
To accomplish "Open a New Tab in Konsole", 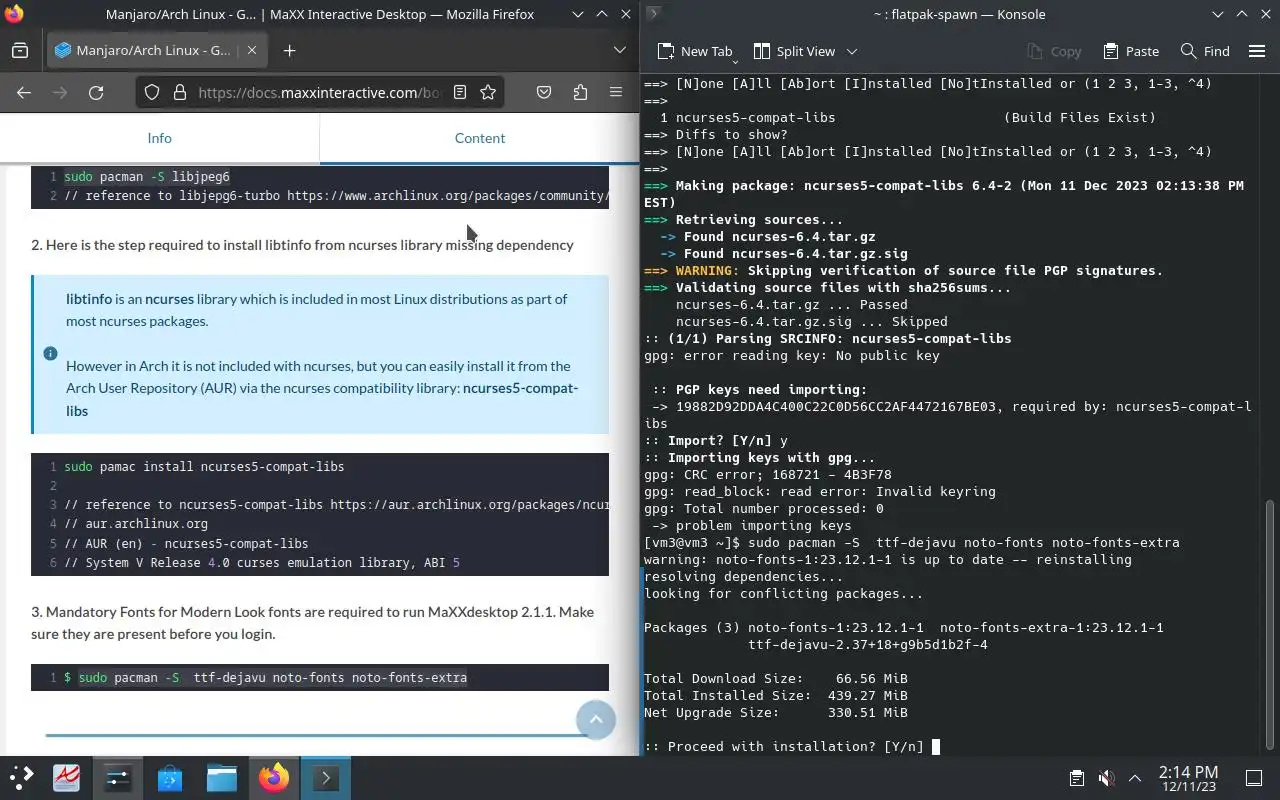I will (695, 51).
